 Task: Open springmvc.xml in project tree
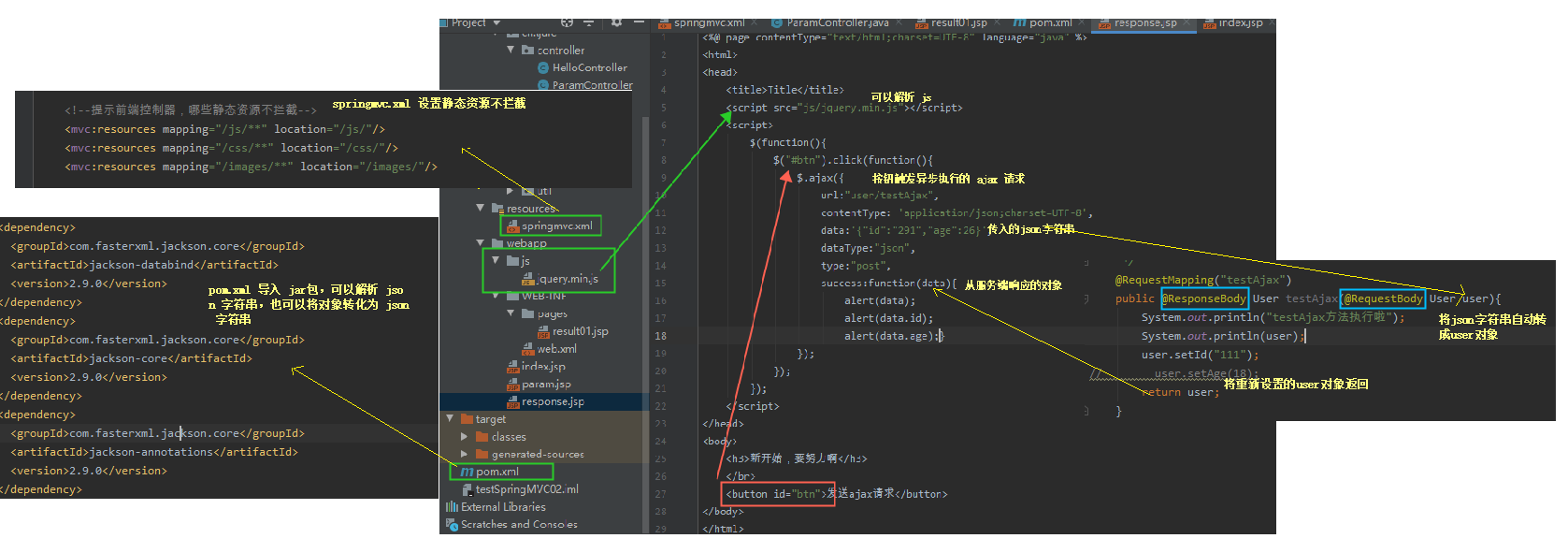556,226
